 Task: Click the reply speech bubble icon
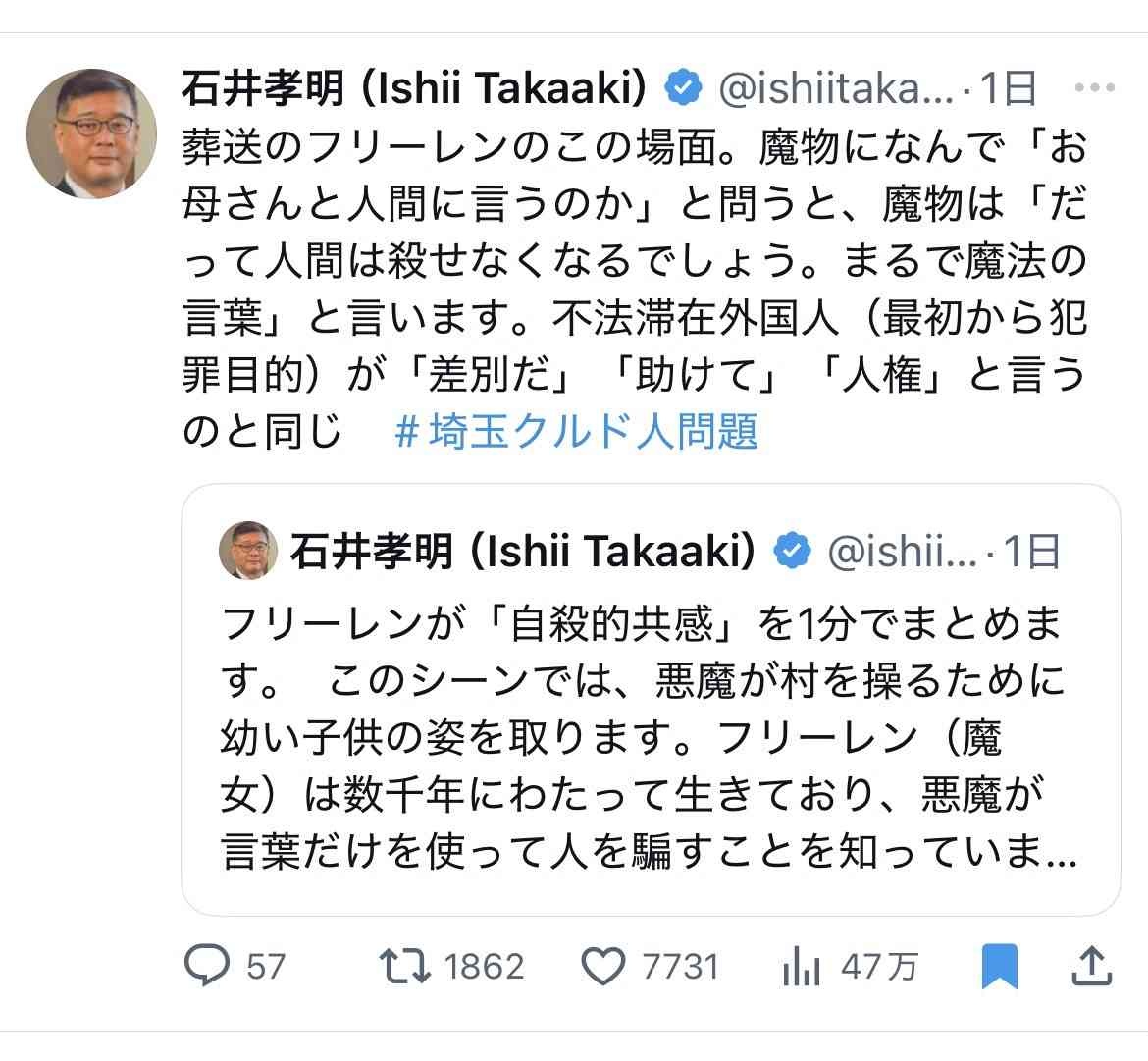[x=207, y=966]
